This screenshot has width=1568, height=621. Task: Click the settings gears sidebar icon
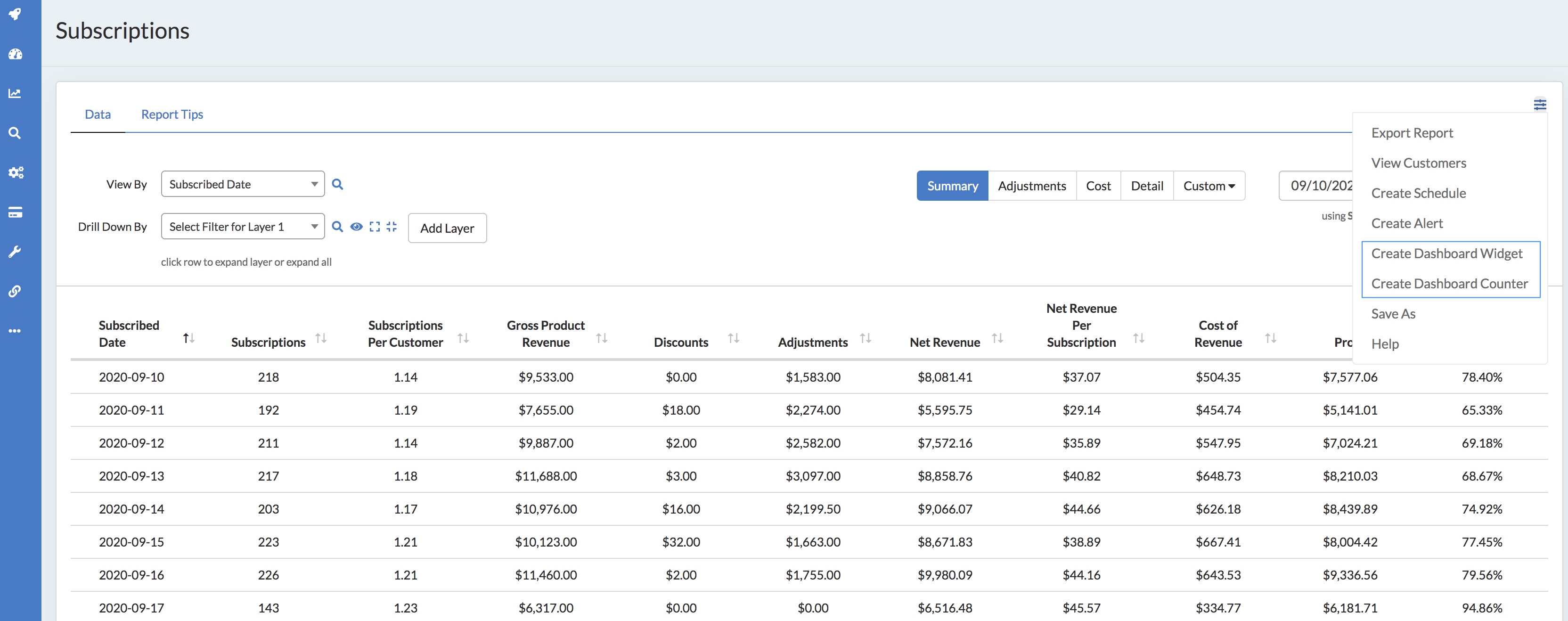tap(15, 172)
